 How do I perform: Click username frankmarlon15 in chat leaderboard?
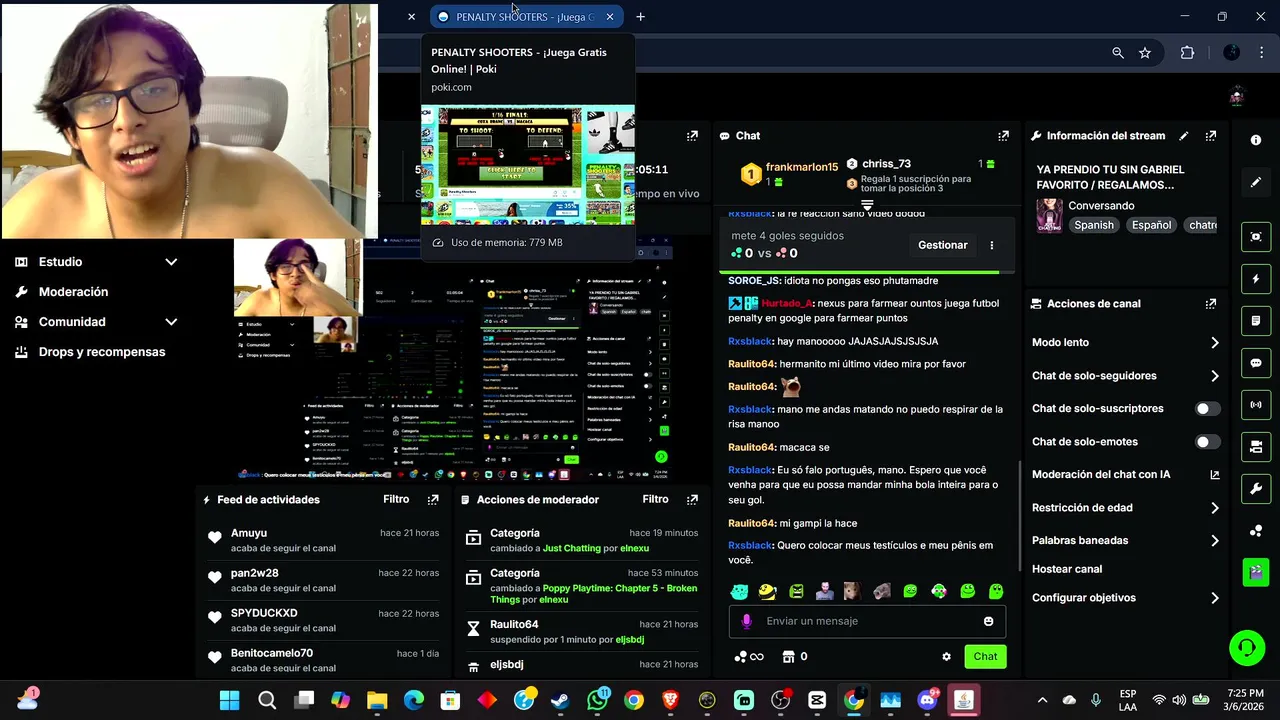point(802,167)
